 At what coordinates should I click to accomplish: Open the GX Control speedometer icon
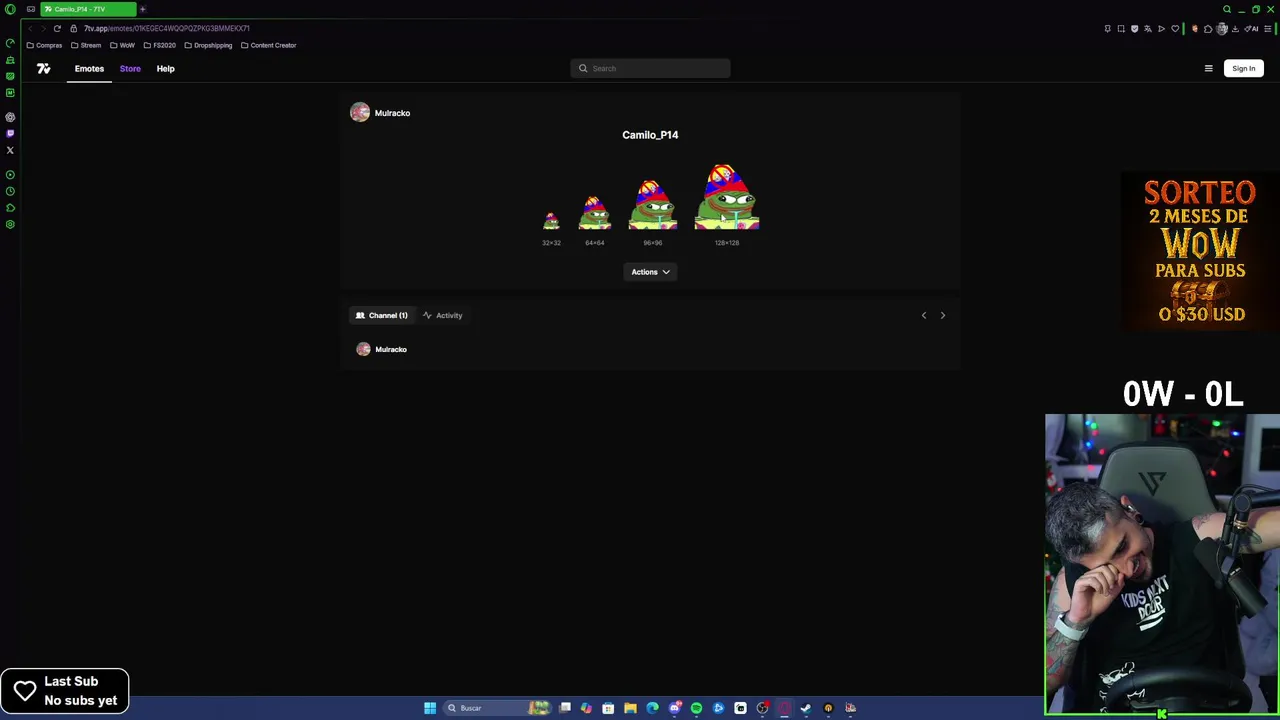point(10,43)
